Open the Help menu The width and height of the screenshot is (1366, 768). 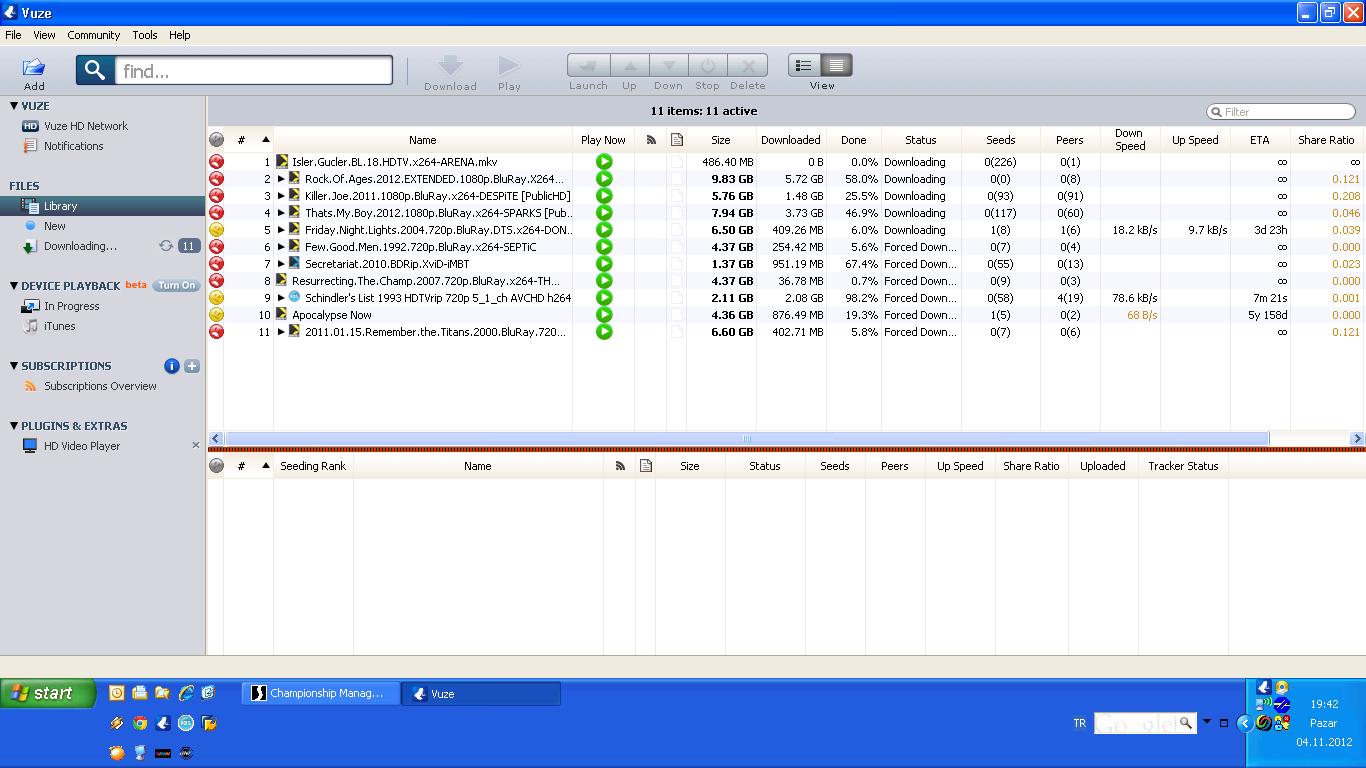pos(180,35)
